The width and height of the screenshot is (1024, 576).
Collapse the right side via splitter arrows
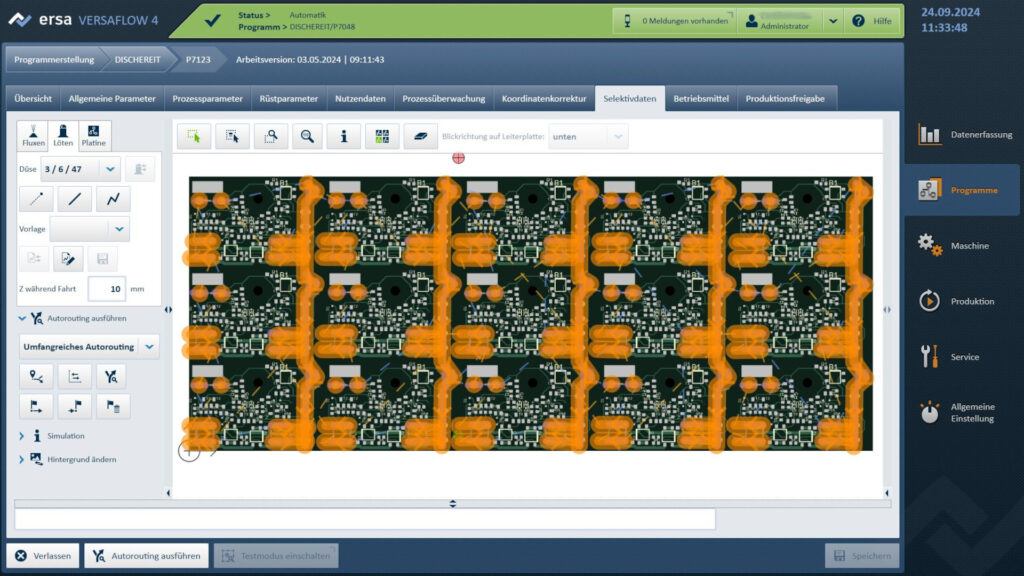click(887, 310)
